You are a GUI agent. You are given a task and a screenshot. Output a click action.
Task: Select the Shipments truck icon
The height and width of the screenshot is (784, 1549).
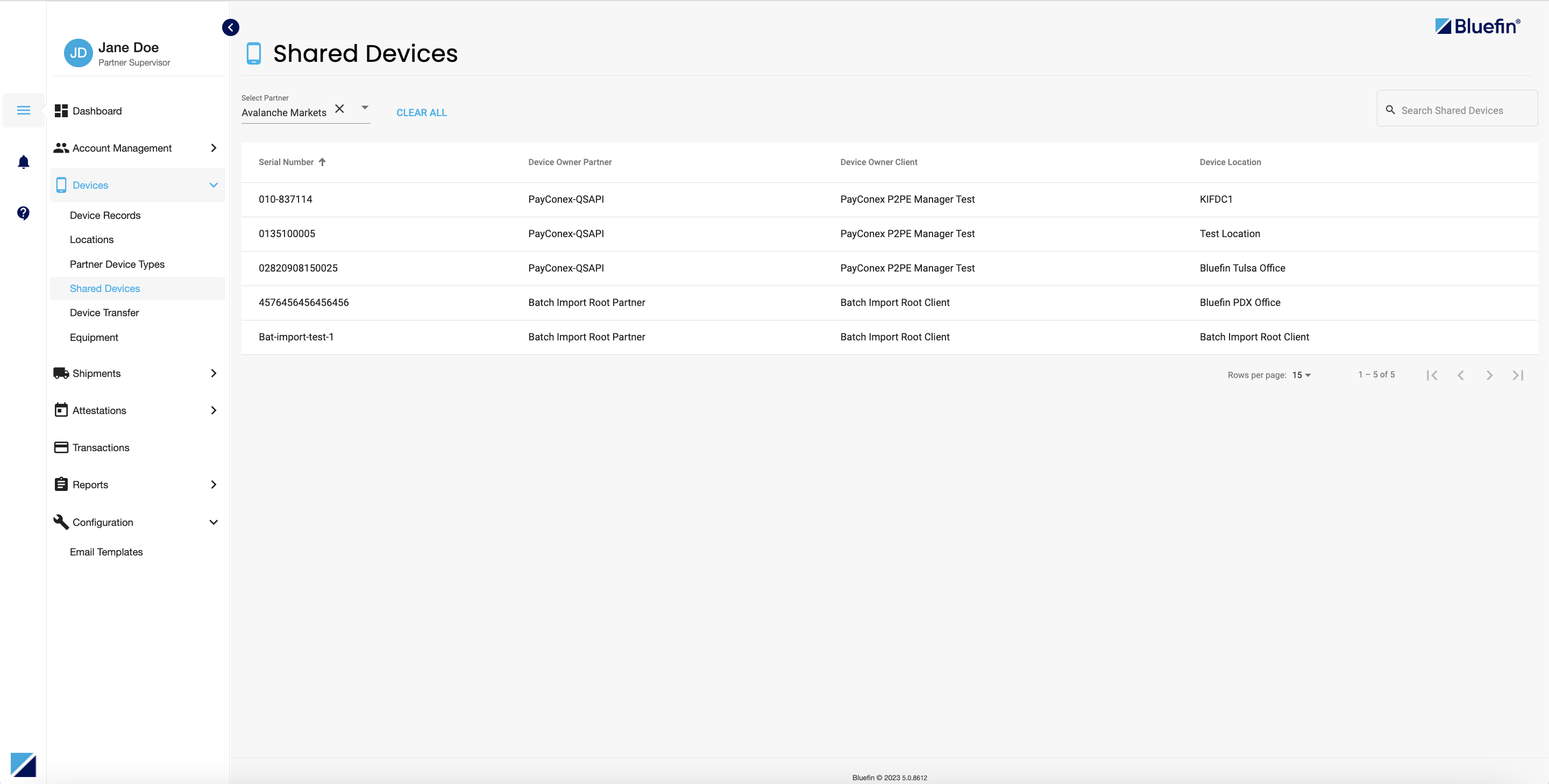[60, 373]
